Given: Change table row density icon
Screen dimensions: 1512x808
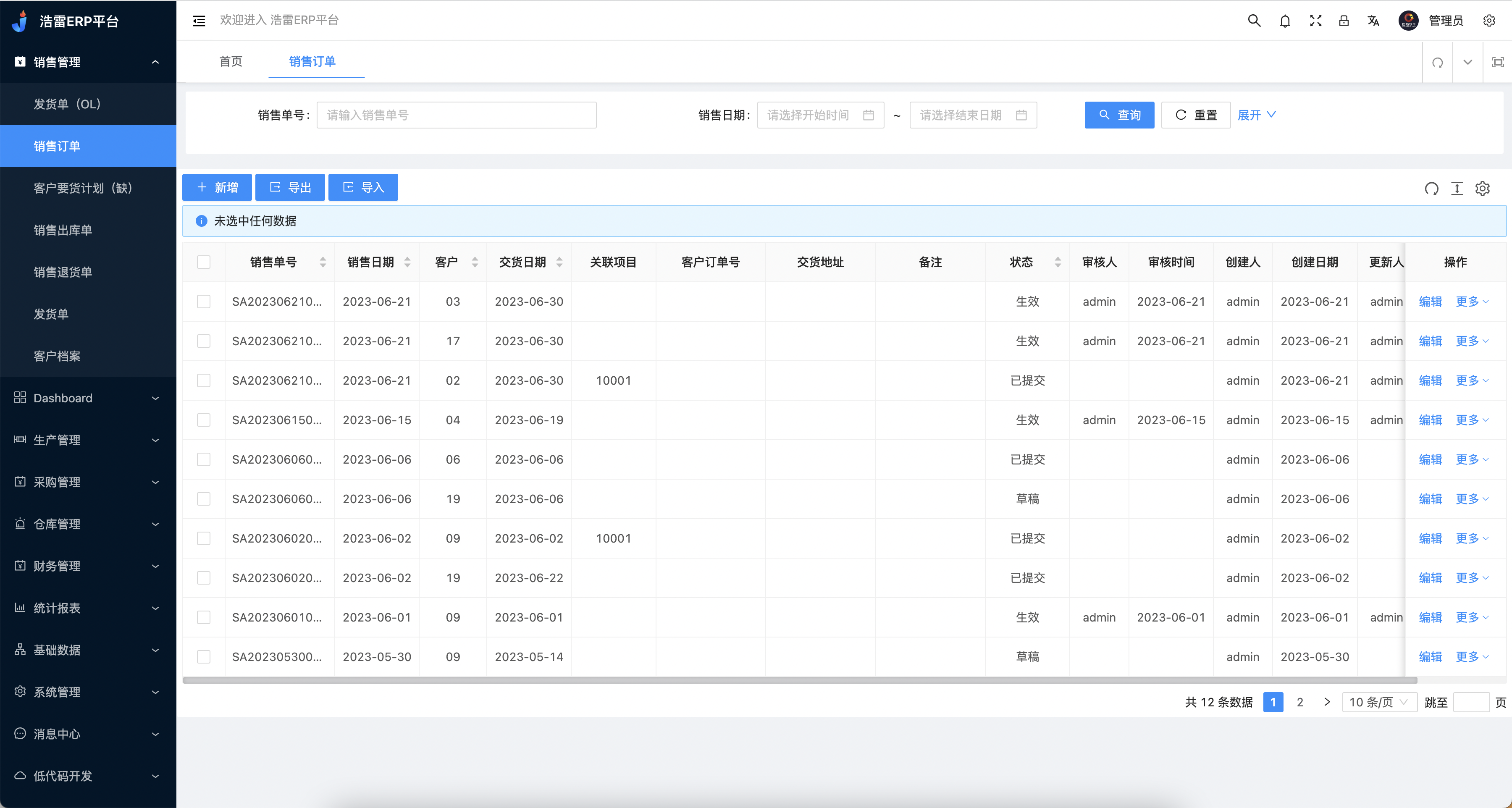Looking at the screenshot, I should click(1457, 189).
